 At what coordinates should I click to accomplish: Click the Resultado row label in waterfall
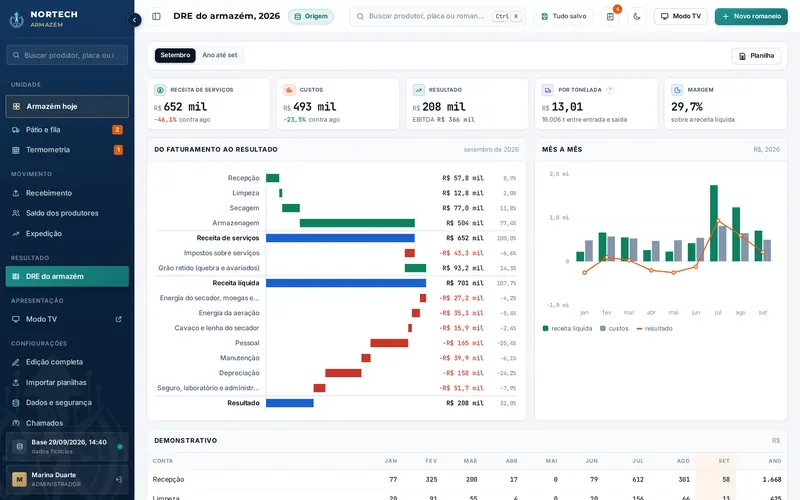(243, 403)
